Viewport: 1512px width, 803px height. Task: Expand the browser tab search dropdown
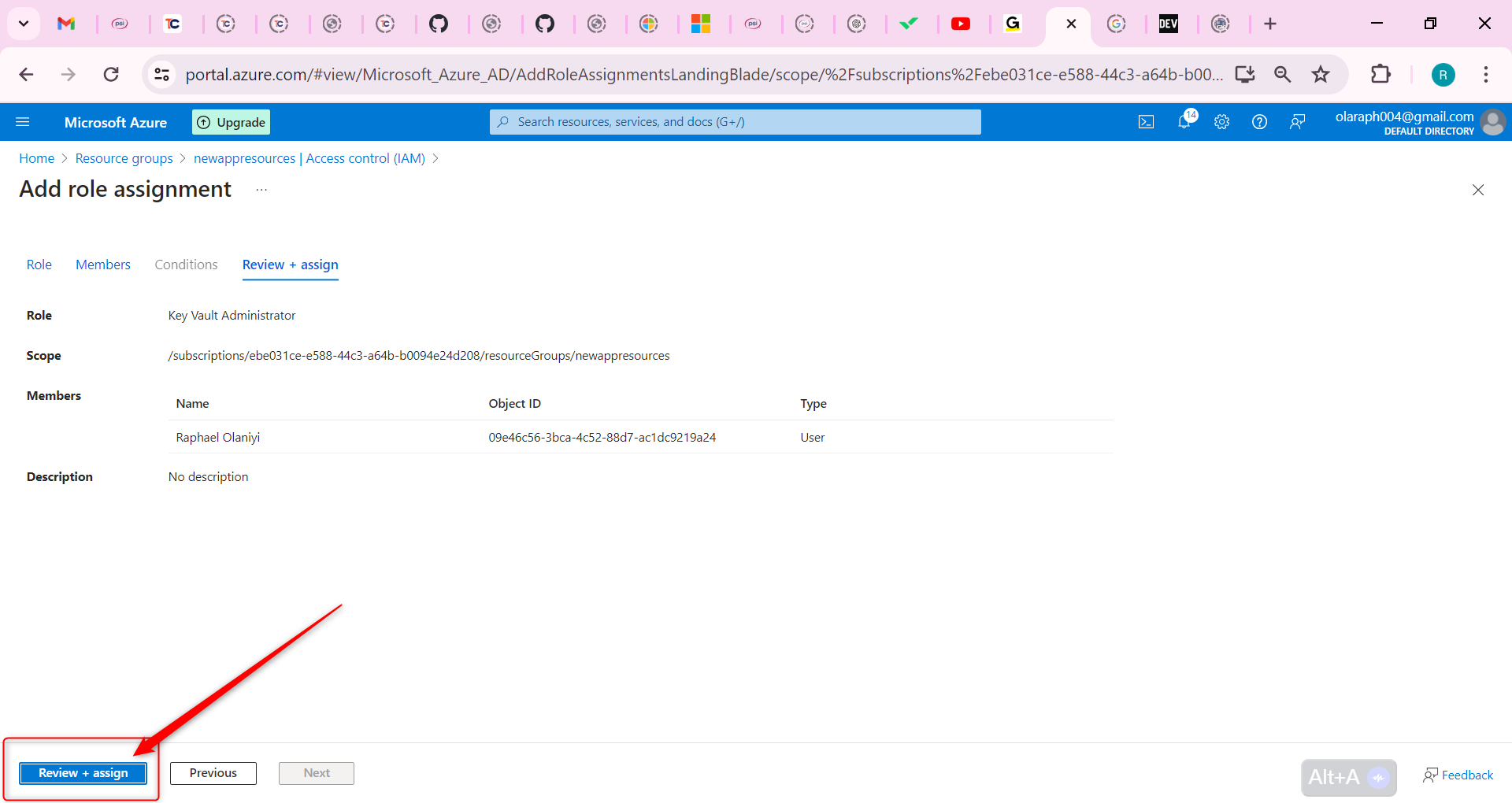(23, 24)
